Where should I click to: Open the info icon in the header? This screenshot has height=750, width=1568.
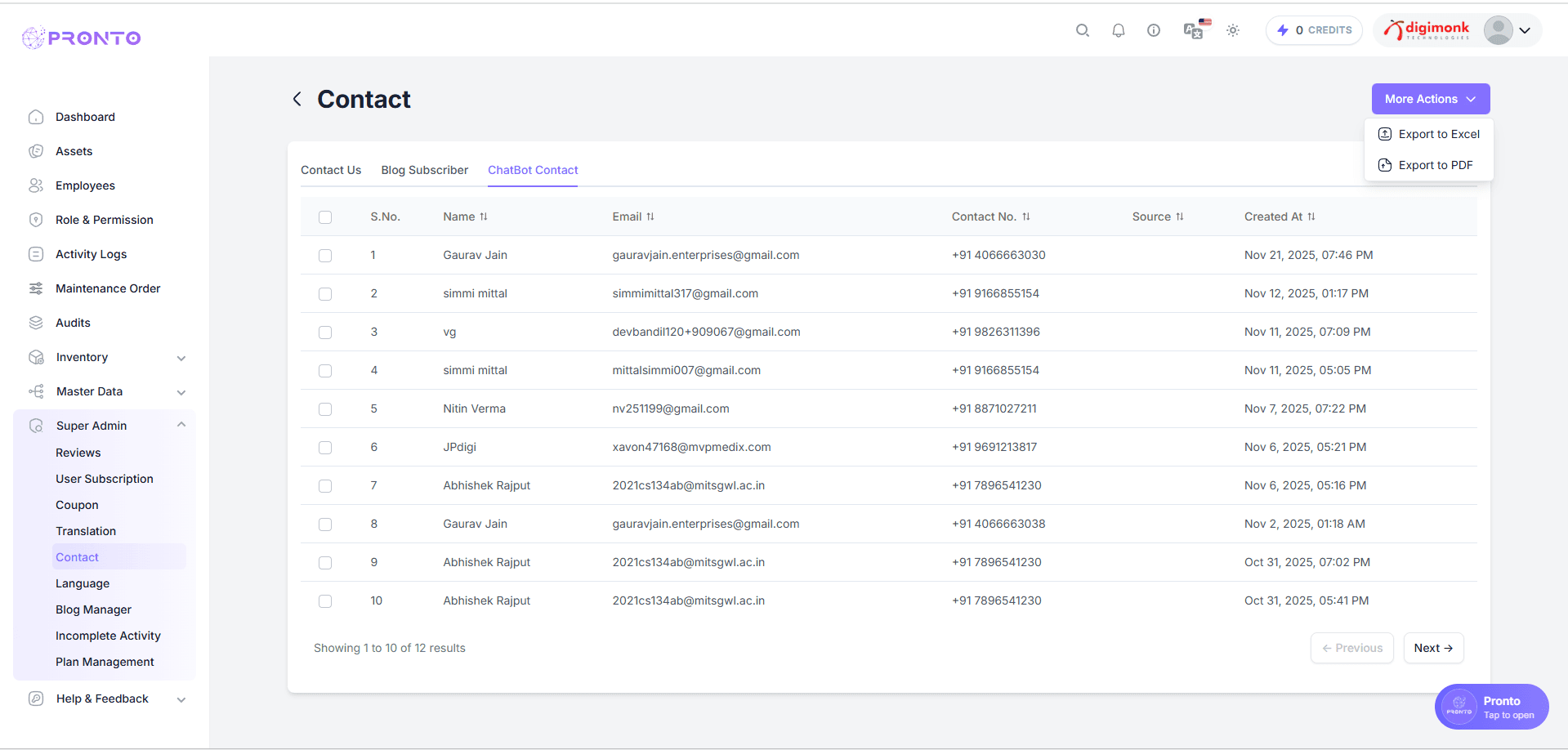[1154, 30]
